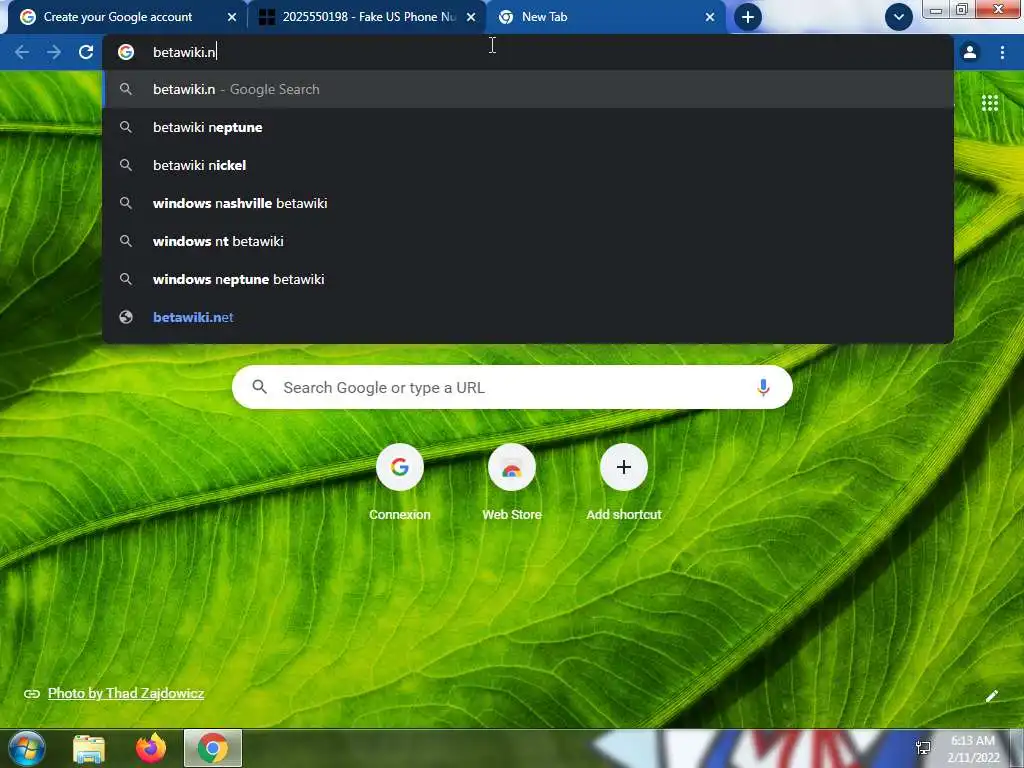Viewport: 1024px width, 768px height.
Task: Close the Fake US Phone Number tab
Action: pyautogui.click(x=471, y=17)
